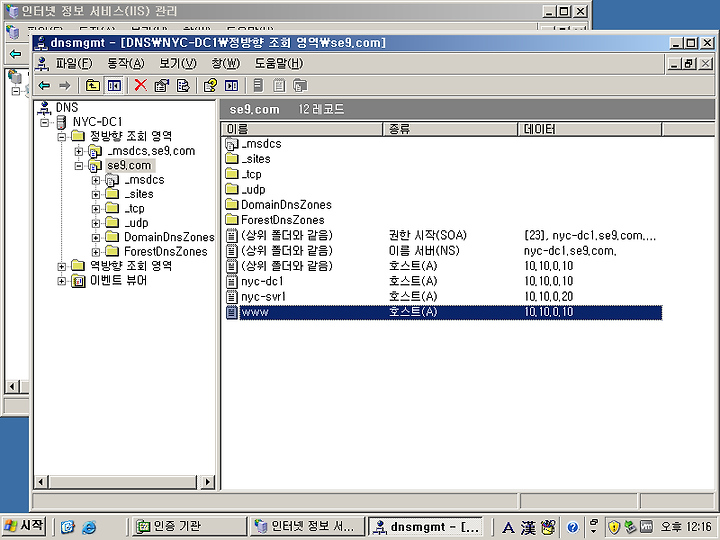Image resolution: width=720 pixels, height=540 pixels.
Task: Click the New record toolbar icon
Action: [x=279, y=85]
